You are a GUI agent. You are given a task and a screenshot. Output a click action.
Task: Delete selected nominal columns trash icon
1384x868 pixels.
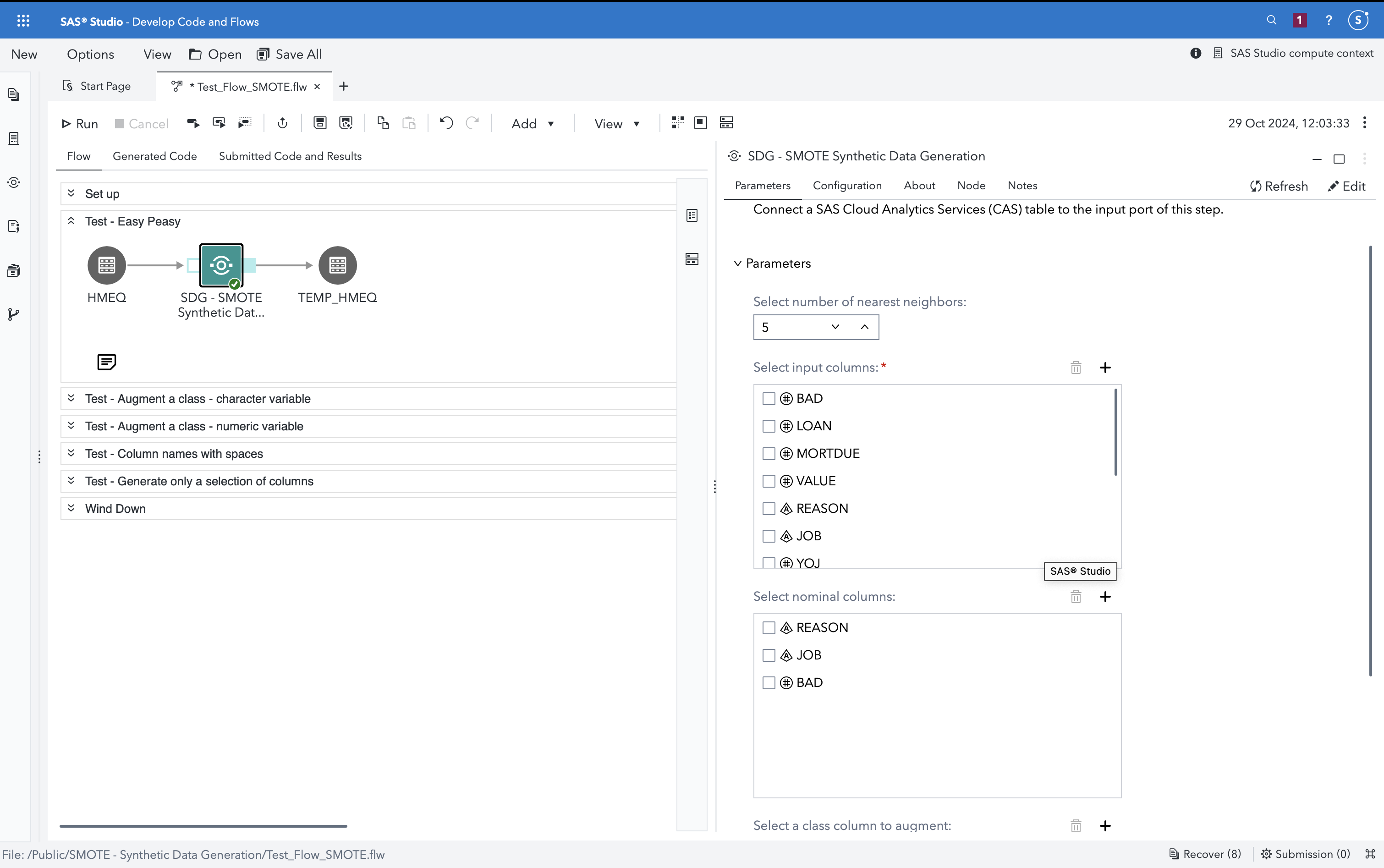tap(1076, 597)
